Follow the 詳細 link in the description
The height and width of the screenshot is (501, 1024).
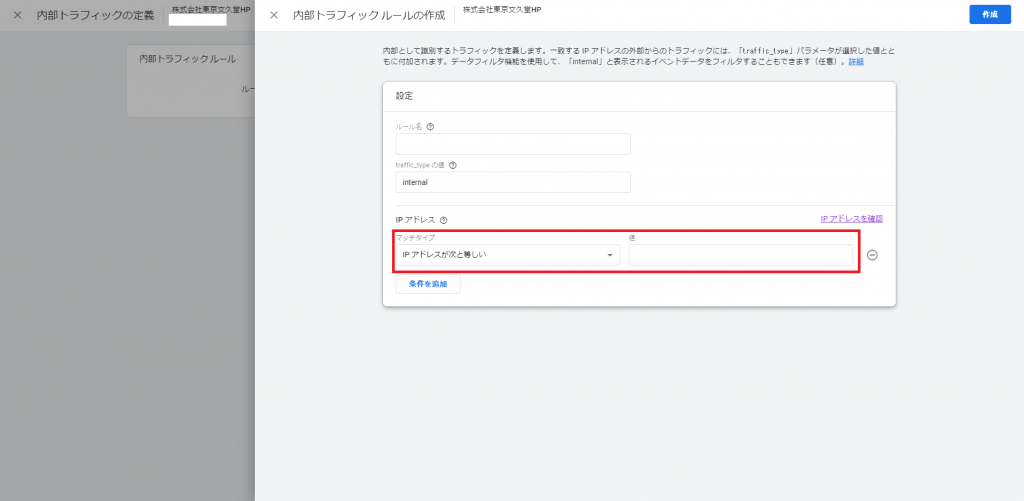coord(856,62)
